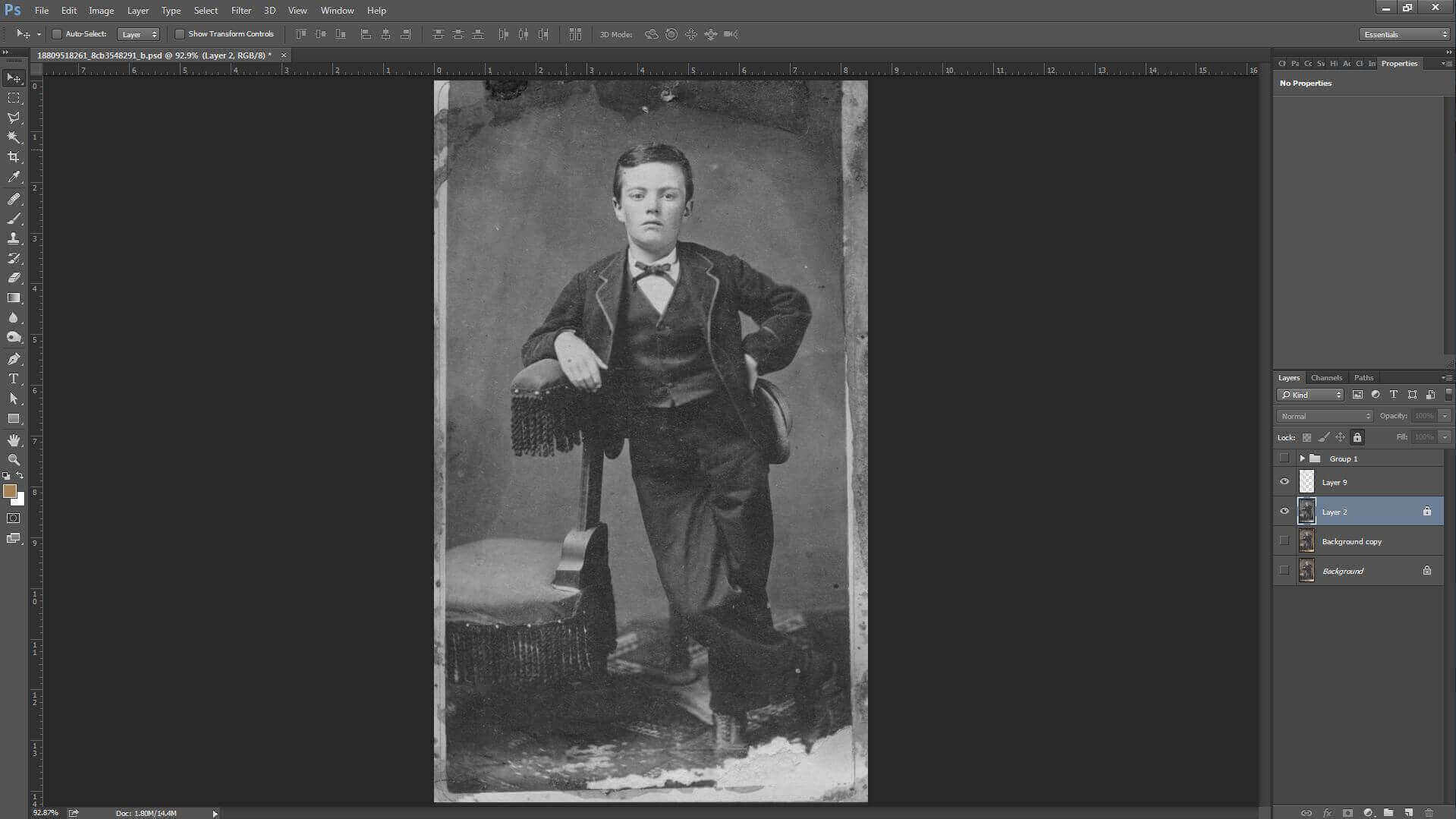Switch to the Paths tab
Viewport: 1456px width, 819px height.
click(x=1363, y=377)
